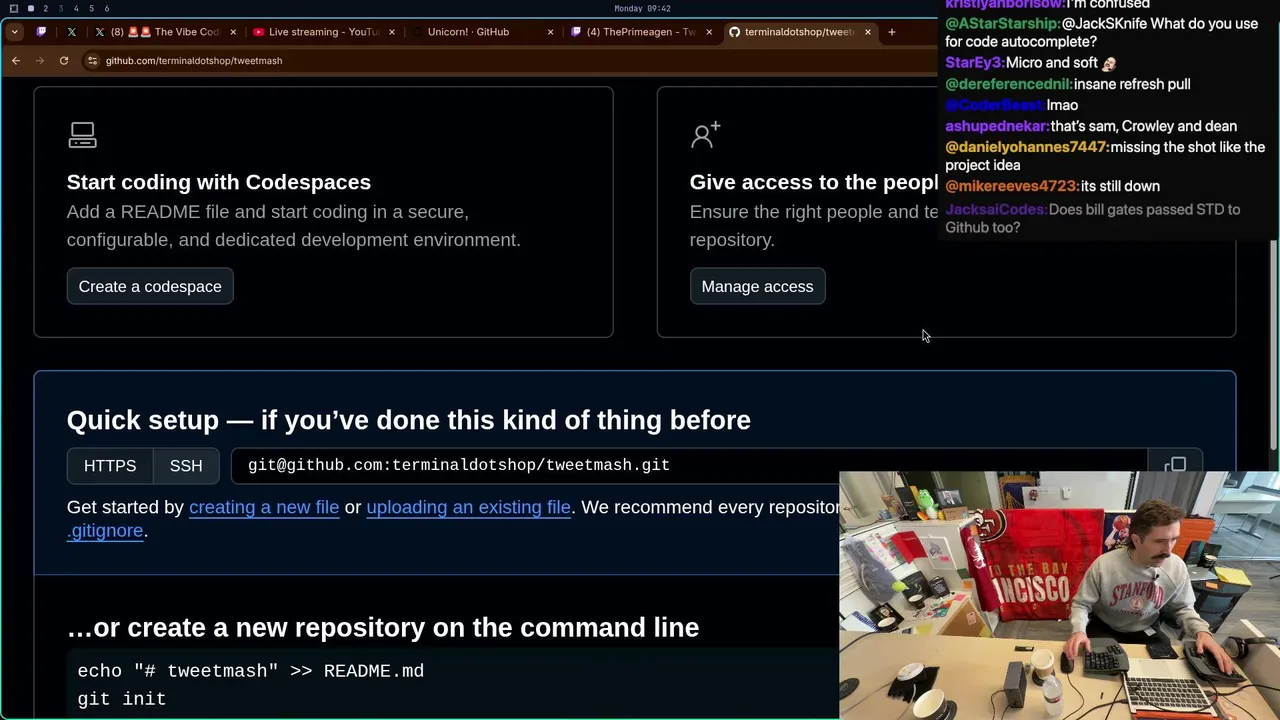Click the Start coding with Codespaces heading
Image resolution: width=1280 pixels, height=720 pixels.
tap(219, 182)
